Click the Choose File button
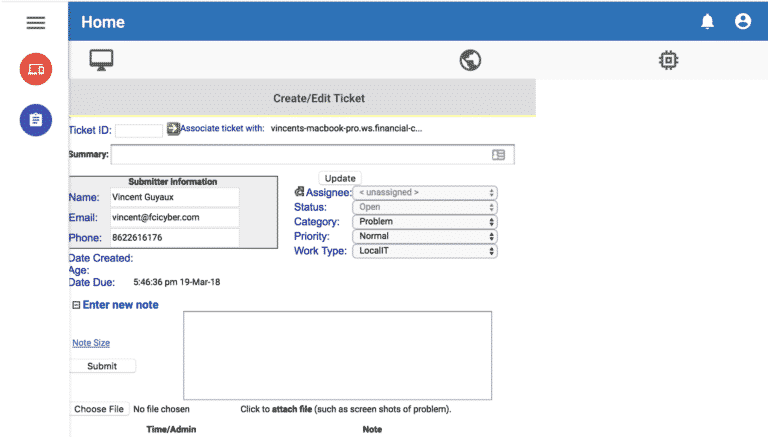 click(x=99, y=409)
